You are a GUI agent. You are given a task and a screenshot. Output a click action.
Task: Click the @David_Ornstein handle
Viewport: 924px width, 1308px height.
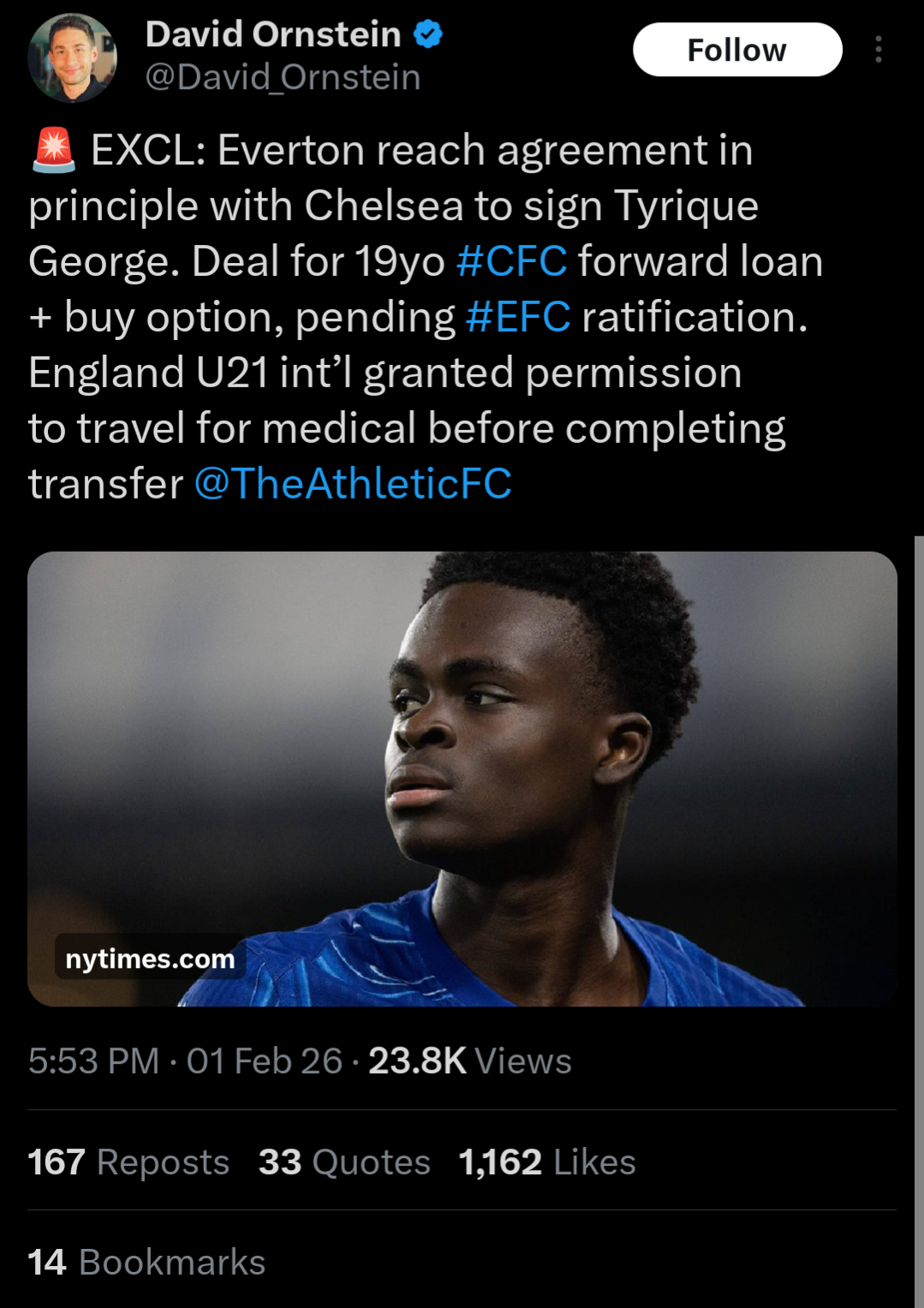283,78
